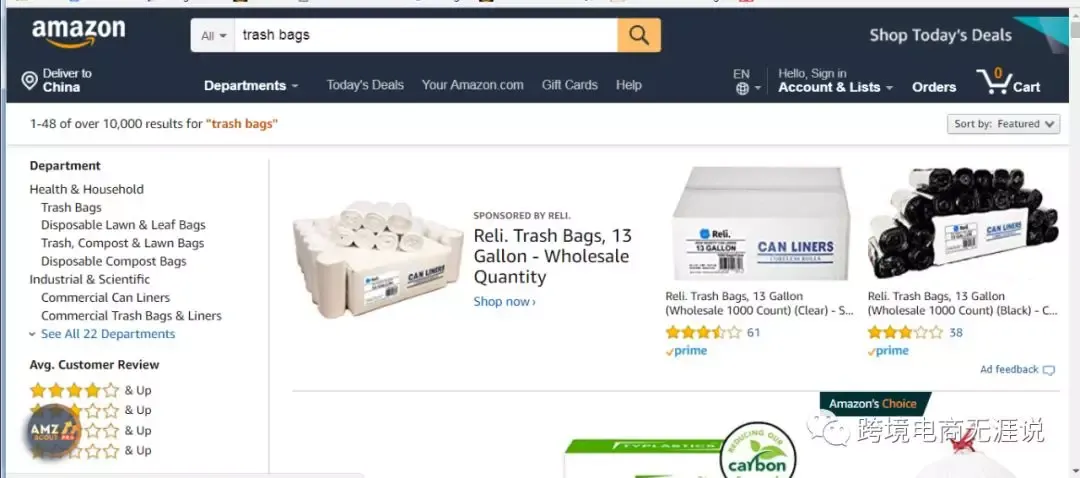This screenshot has height=478, width=1080.
Task: Click the language globe icon
Action: 742,89
